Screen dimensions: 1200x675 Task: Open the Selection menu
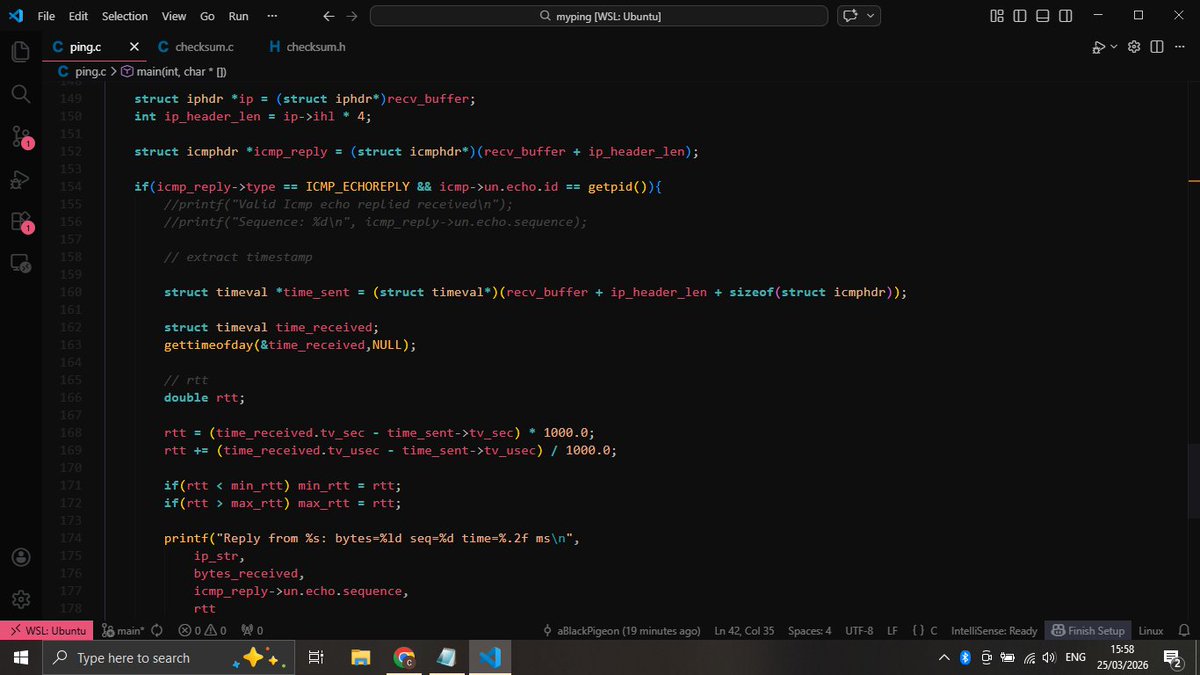[x=125, y=16]
